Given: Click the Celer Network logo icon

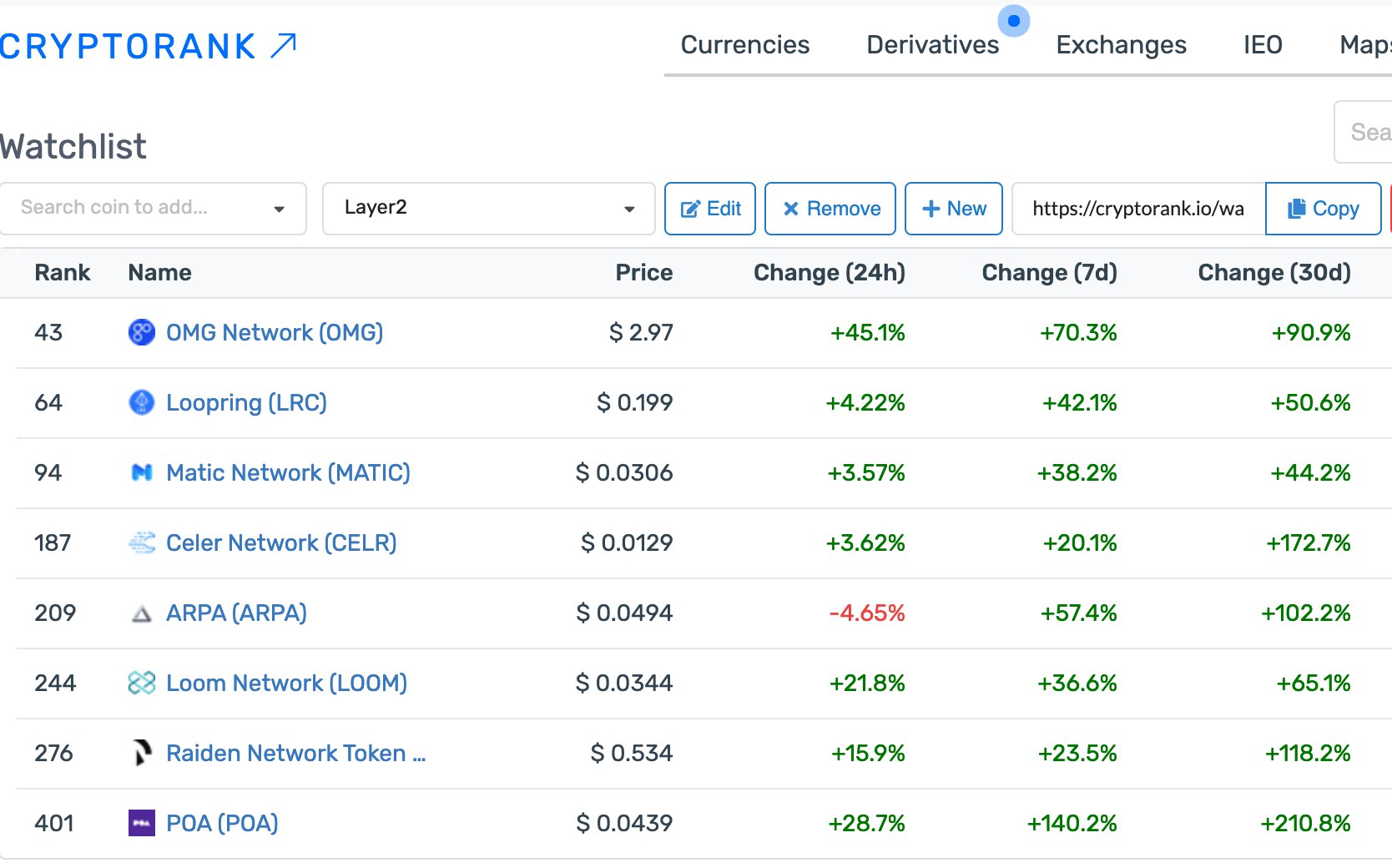Looking at the screenshot, I should click(x=142, y=542).
